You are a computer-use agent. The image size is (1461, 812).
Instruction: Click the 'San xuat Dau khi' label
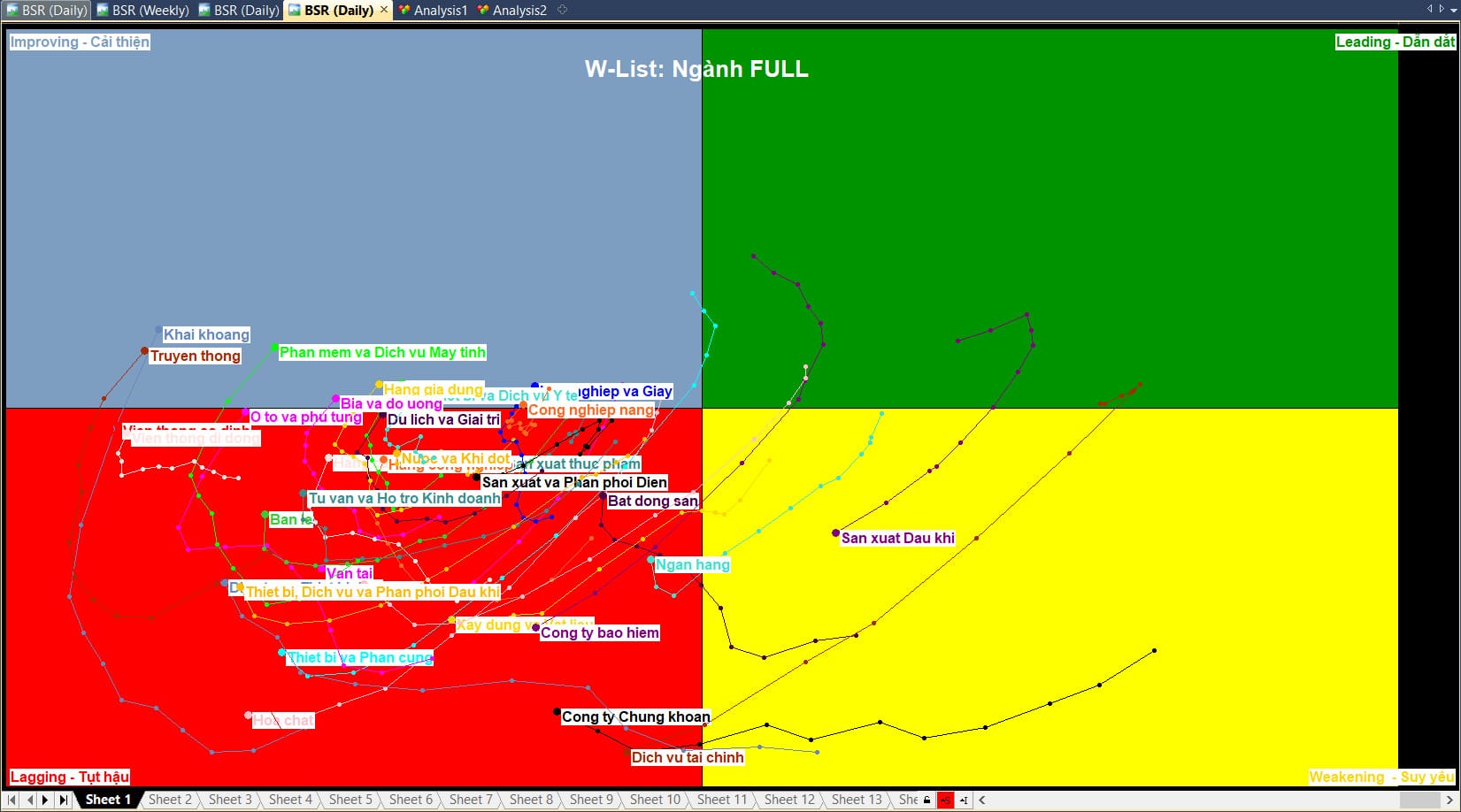tap(898, 538)
